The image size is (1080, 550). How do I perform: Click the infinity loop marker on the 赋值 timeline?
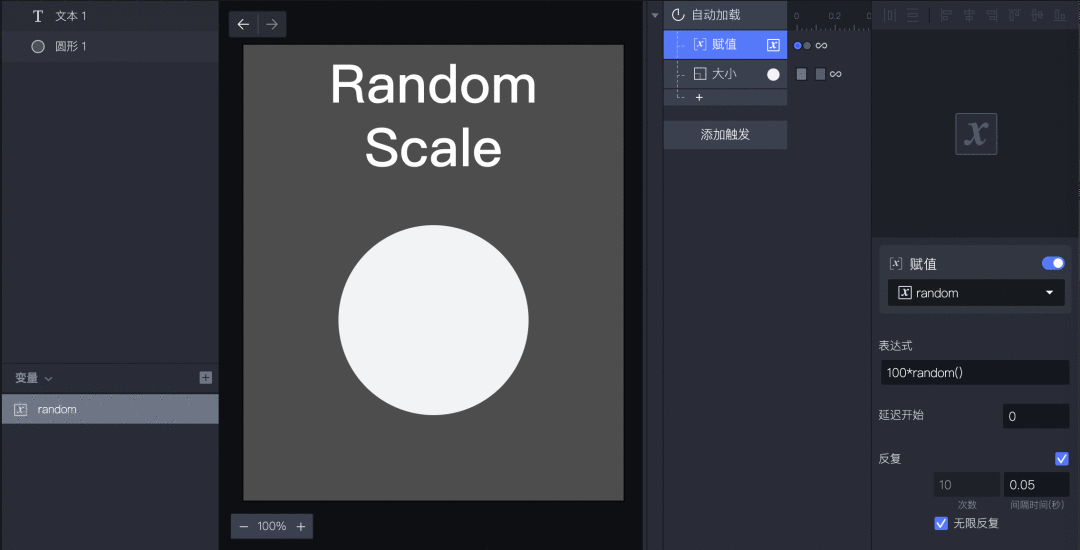pos(821,45)
